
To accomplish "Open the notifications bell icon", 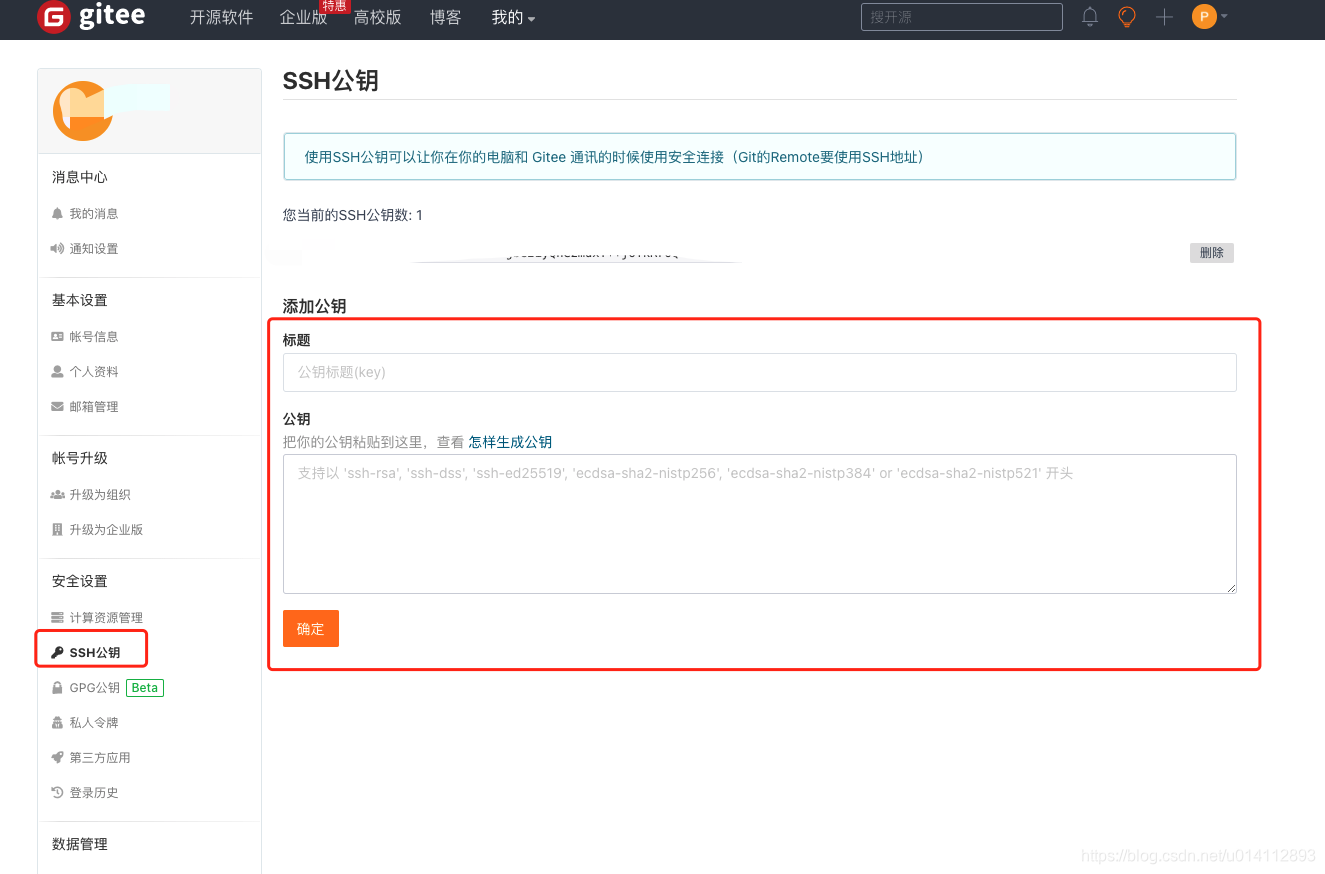I will (1090, 17).
